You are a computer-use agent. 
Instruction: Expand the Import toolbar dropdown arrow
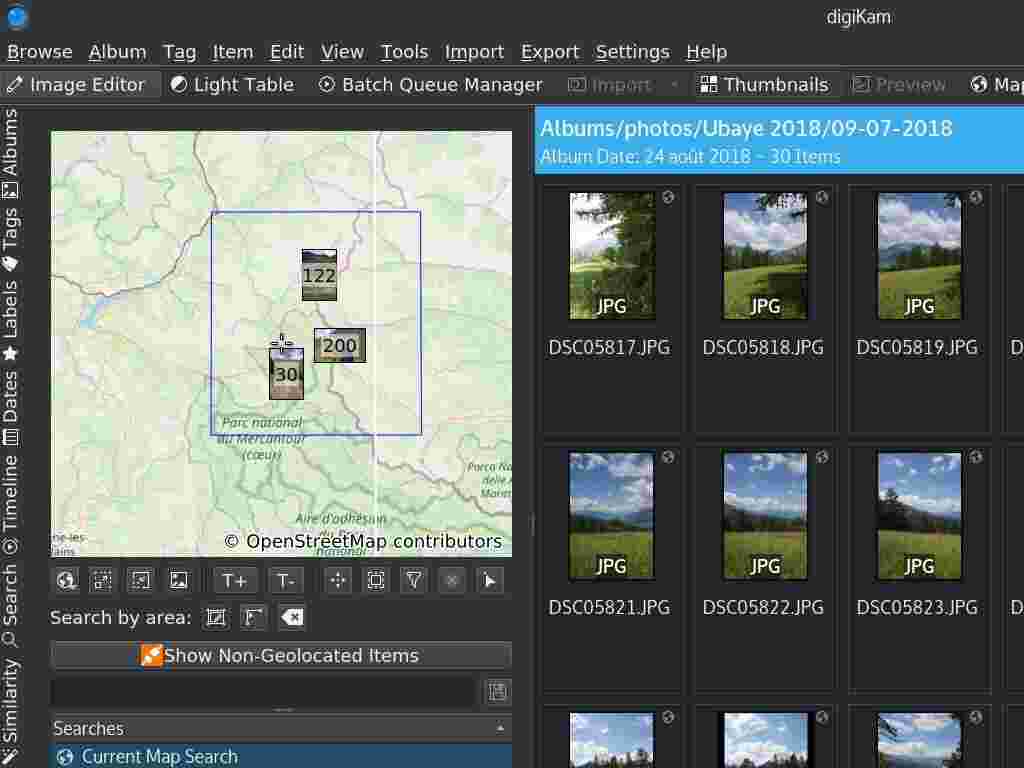[x=674, y=84]
